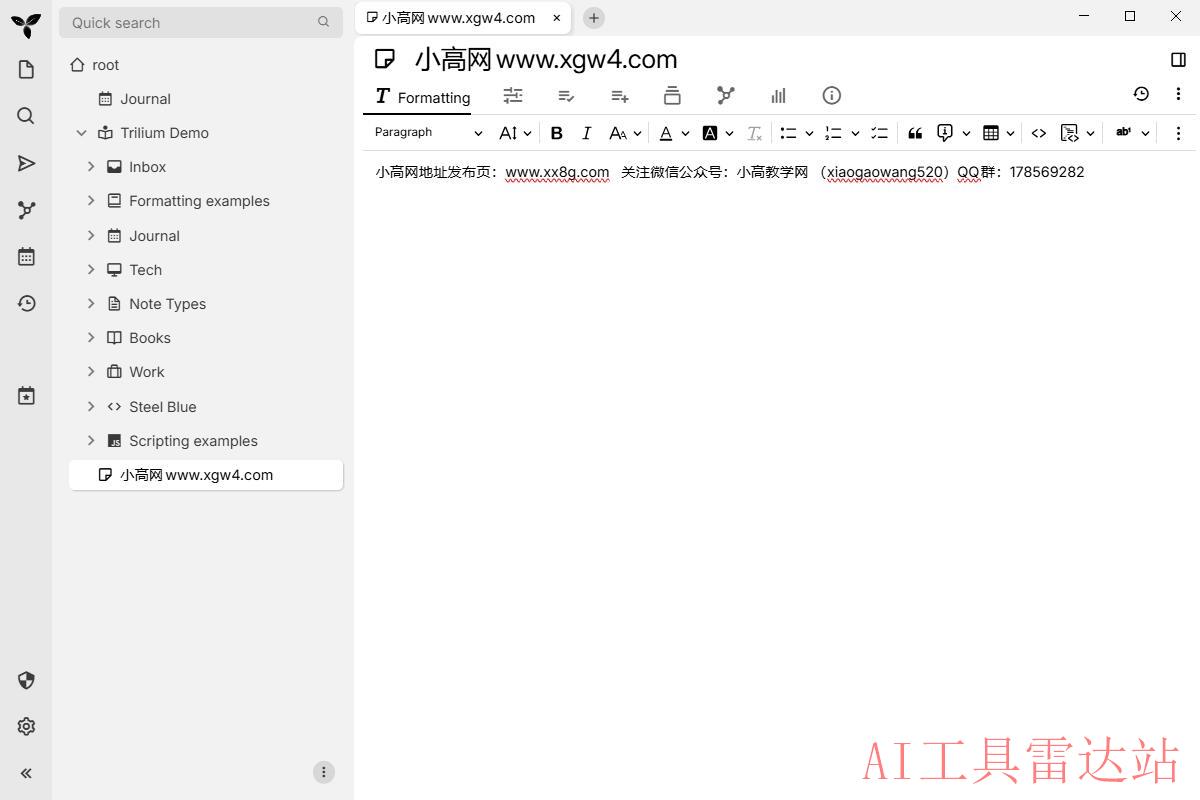This screenshot has width=1200, height=800.
Task: Open Basic Properties ribbon tab
Action: (x=513, y=95)
